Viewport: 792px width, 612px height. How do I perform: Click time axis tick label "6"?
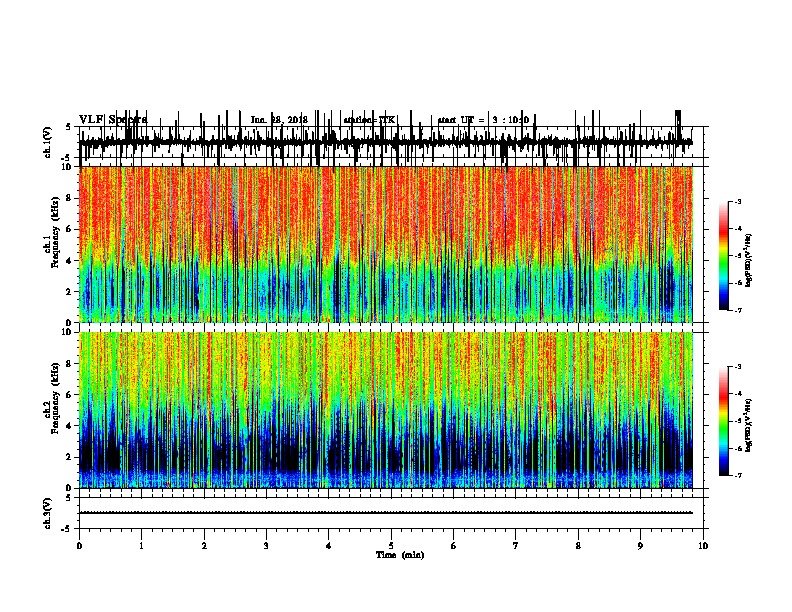454,546
